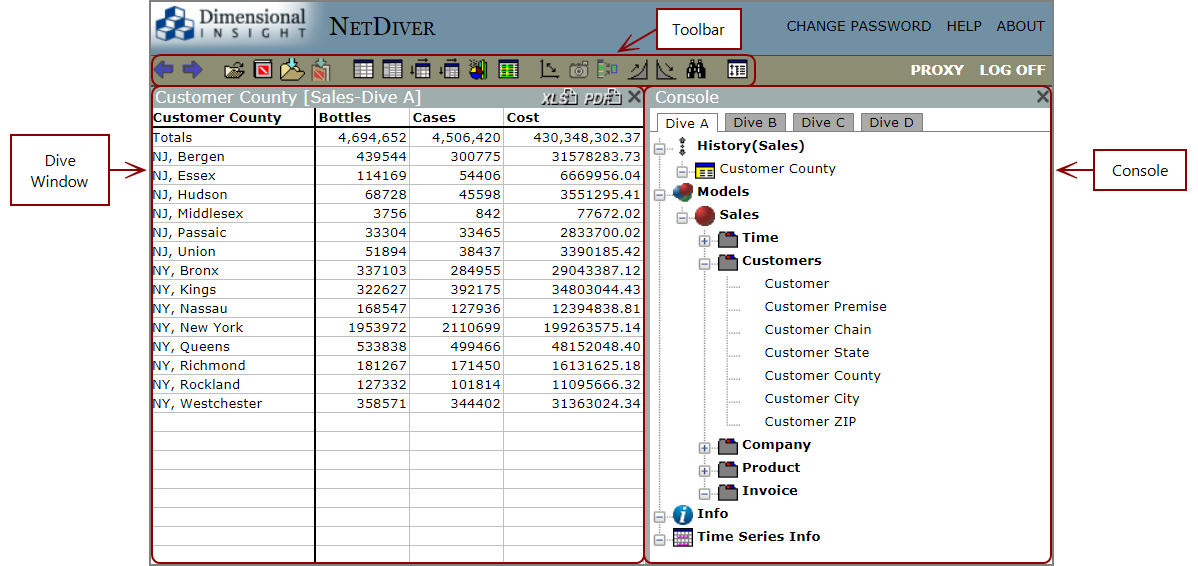The width and height of the screenshot is (1198, 566).
Task: Open the Dive D tab
Action: coord(891,123)
